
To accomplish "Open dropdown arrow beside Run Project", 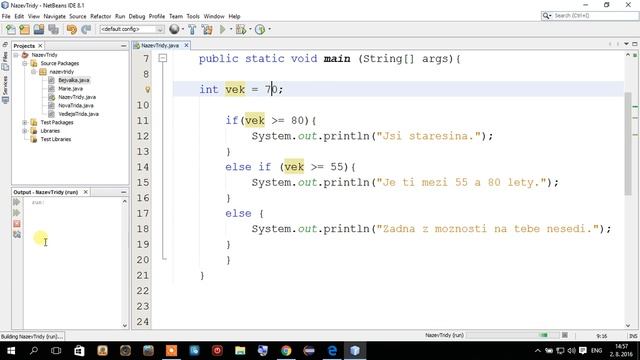I will [x=231, y=29].
